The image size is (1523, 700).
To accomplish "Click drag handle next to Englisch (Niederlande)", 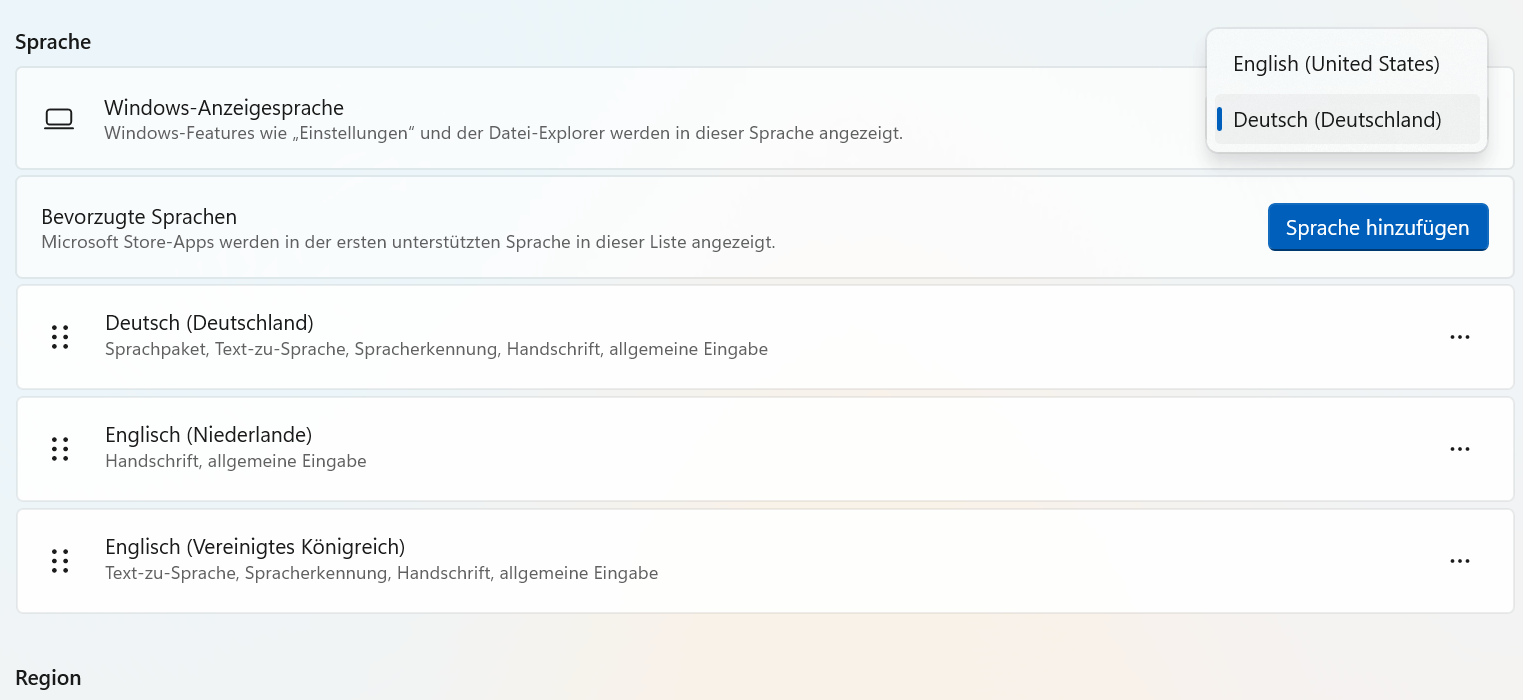I will click(x=60, y=449).
